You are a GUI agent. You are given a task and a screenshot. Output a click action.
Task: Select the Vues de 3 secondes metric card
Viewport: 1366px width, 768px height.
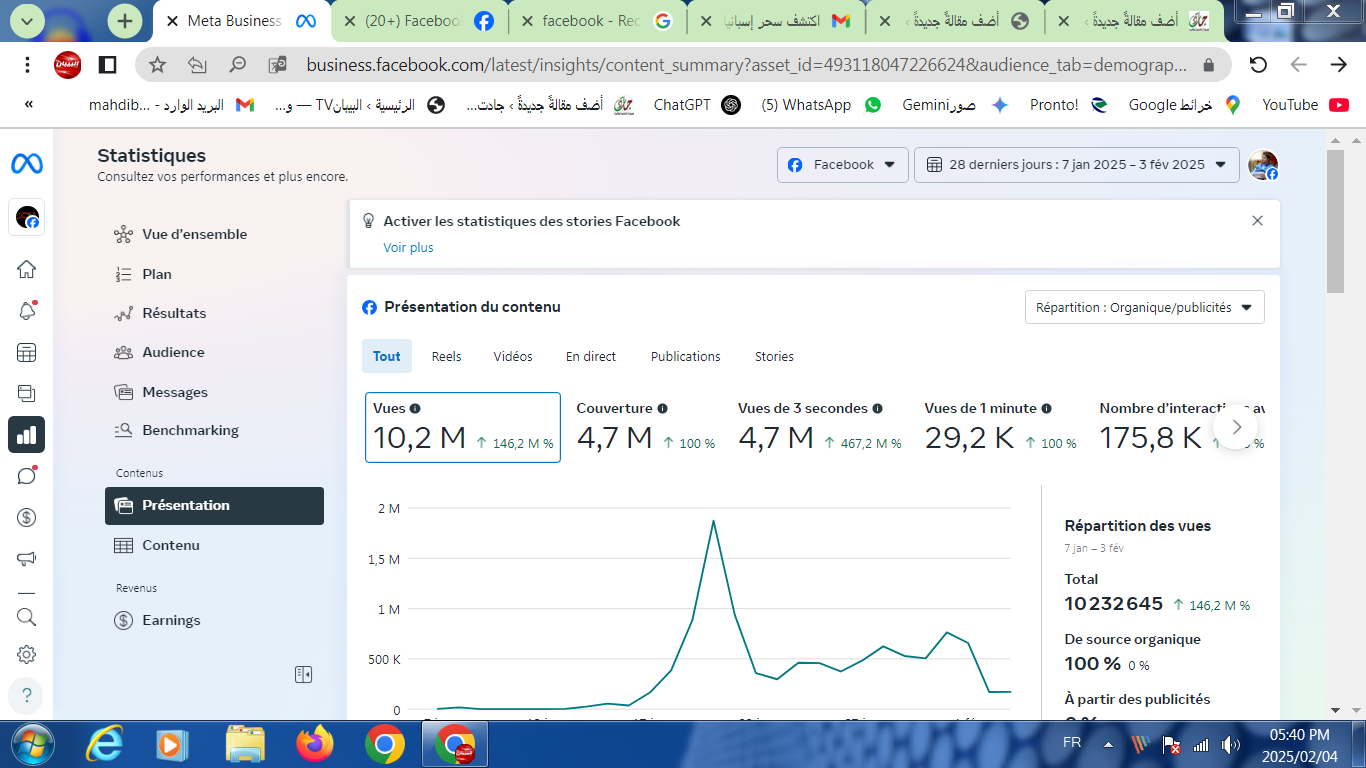coord(819,428)
